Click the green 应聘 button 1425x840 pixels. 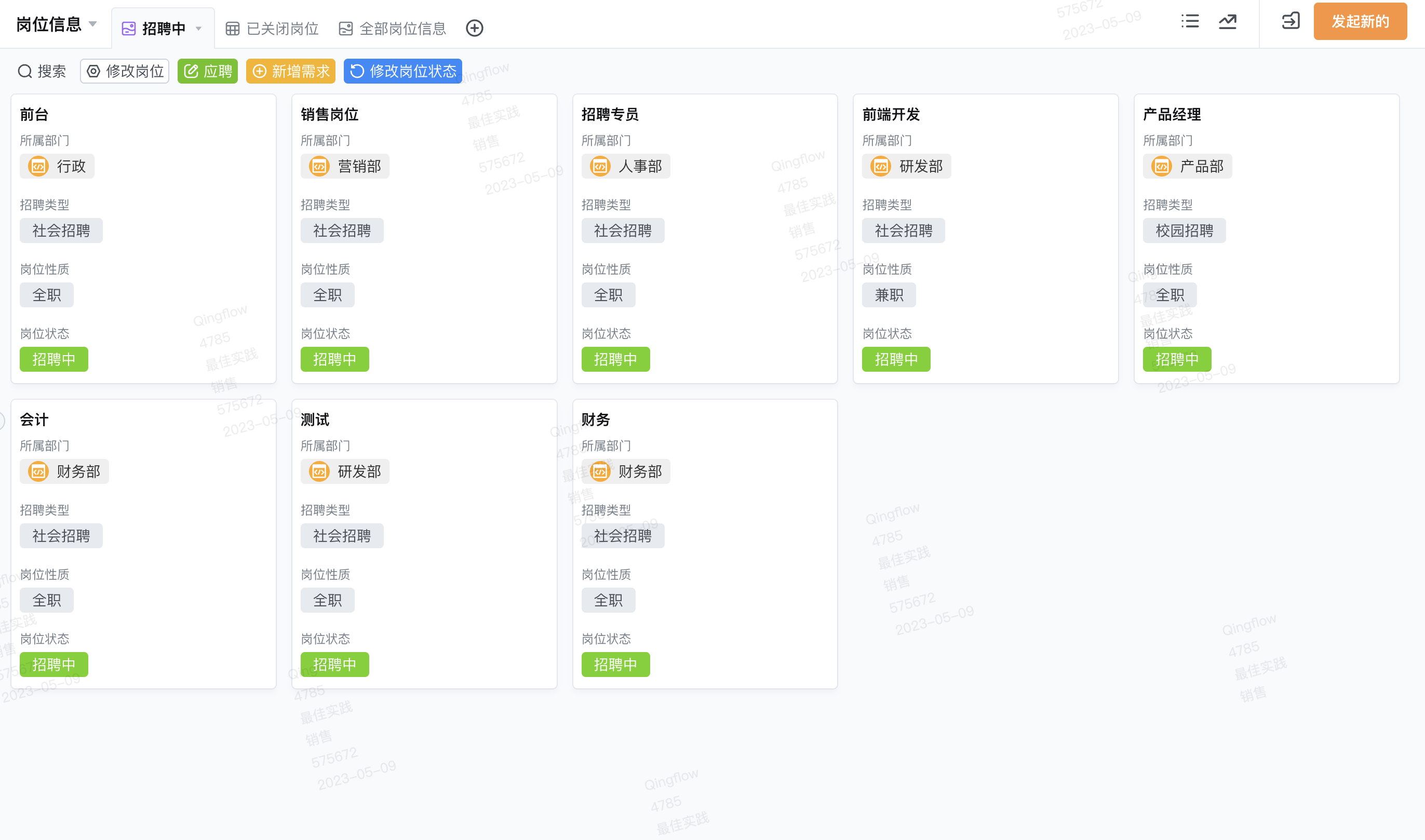click(208, 71)
